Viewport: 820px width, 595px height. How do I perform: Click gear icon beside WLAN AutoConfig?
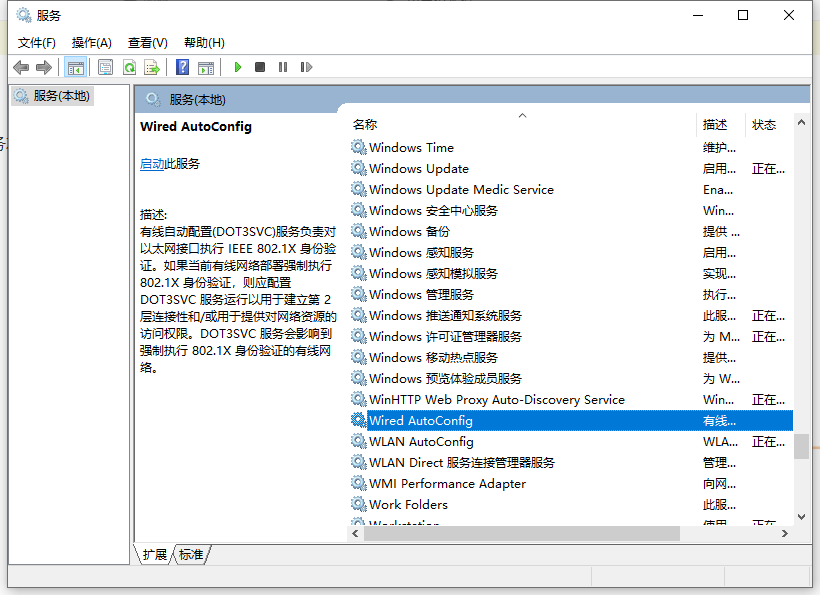(358, 441)
